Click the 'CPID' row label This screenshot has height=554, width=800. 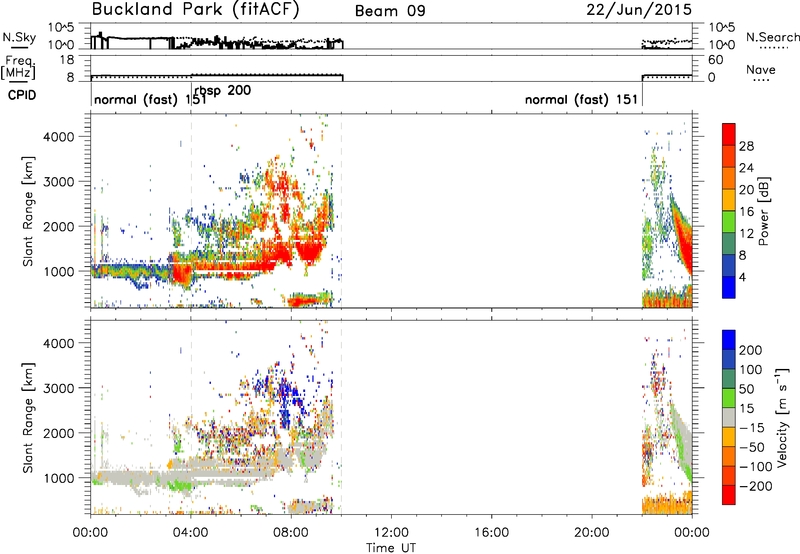coord(22,95)
